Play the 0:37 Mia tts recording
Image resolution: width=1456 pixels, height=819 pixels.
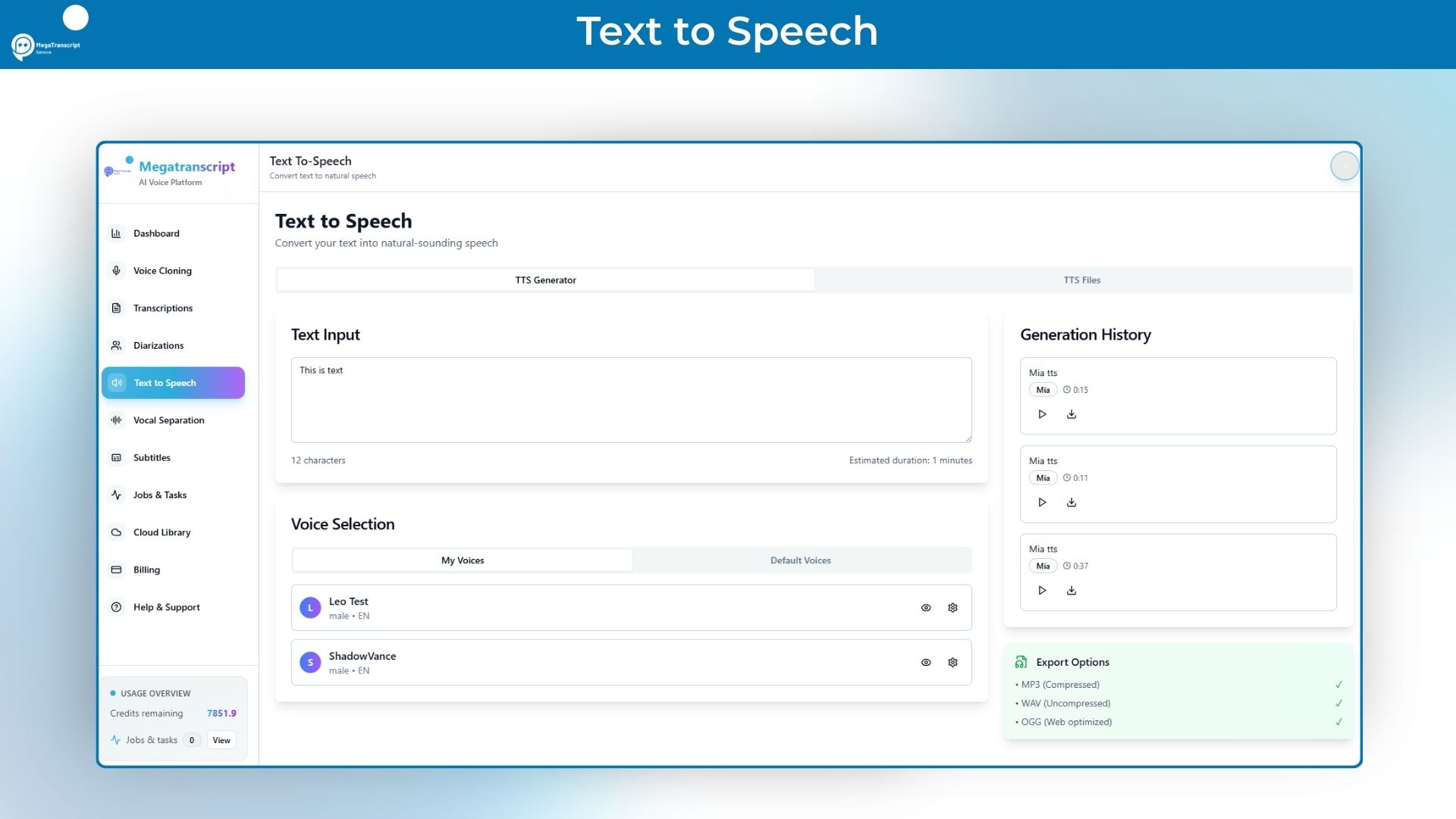point(1041,590)
